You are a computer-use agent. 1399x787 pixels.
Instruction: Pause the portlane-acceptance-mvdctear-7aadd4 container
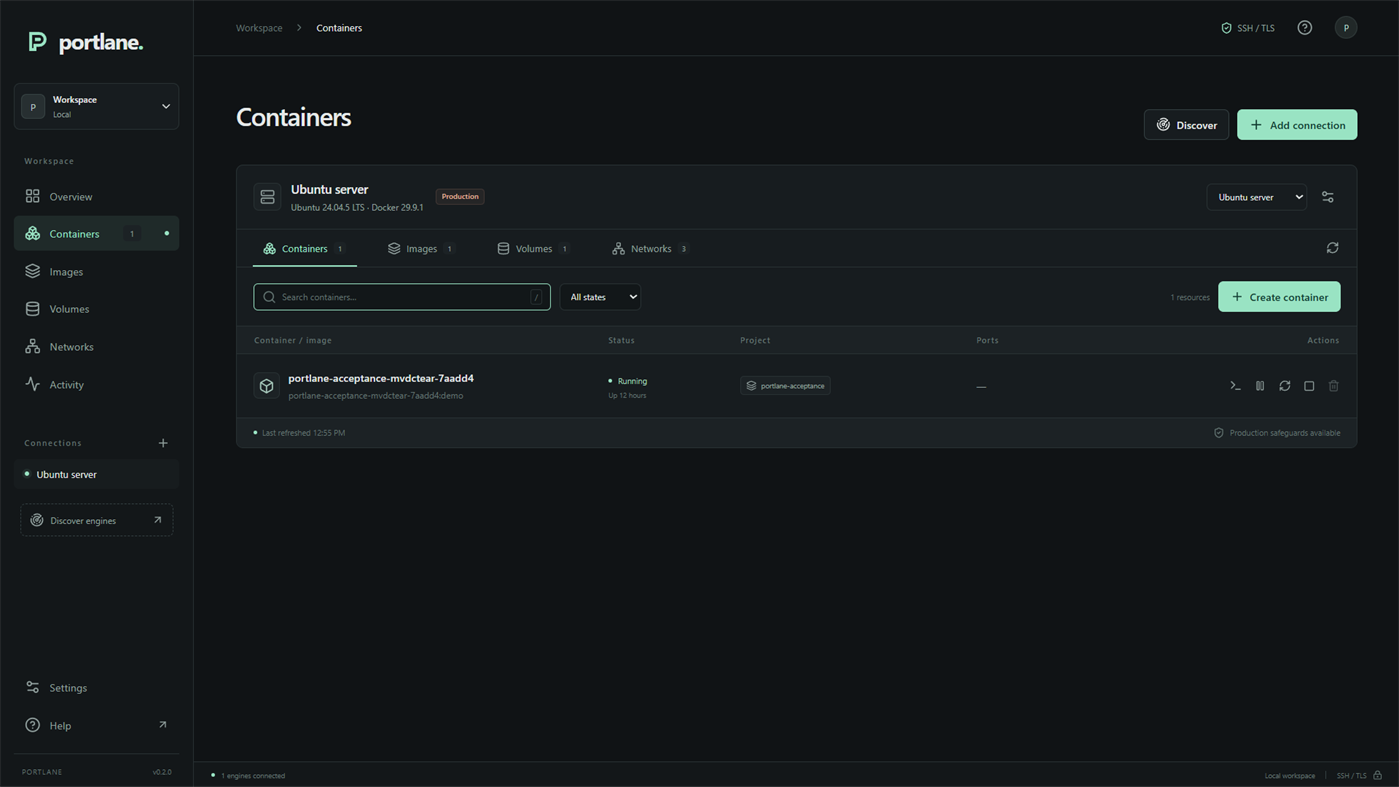tap(1260, 386)
